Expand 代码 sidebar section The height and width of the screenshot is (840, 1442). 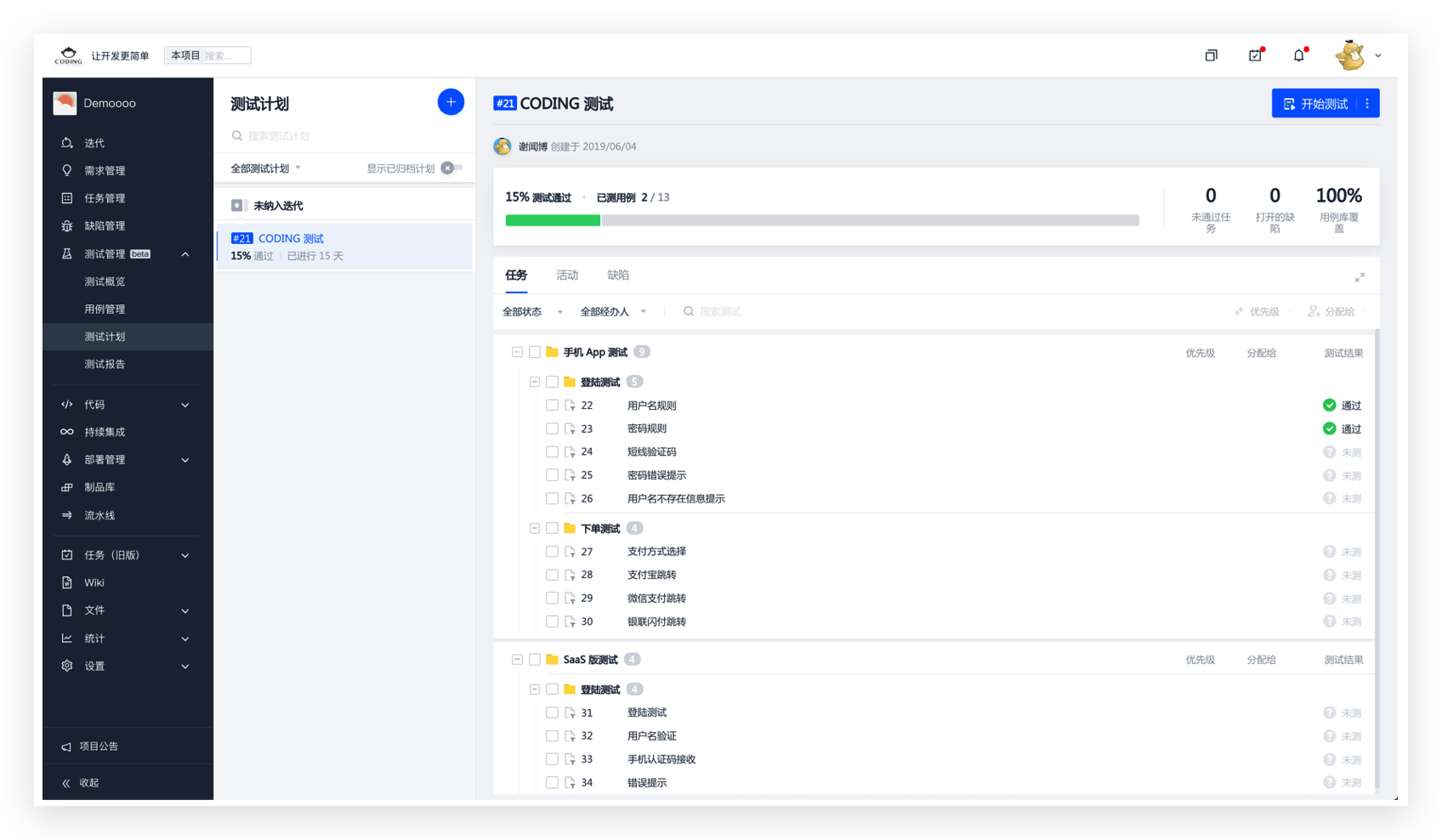(185, 405)
